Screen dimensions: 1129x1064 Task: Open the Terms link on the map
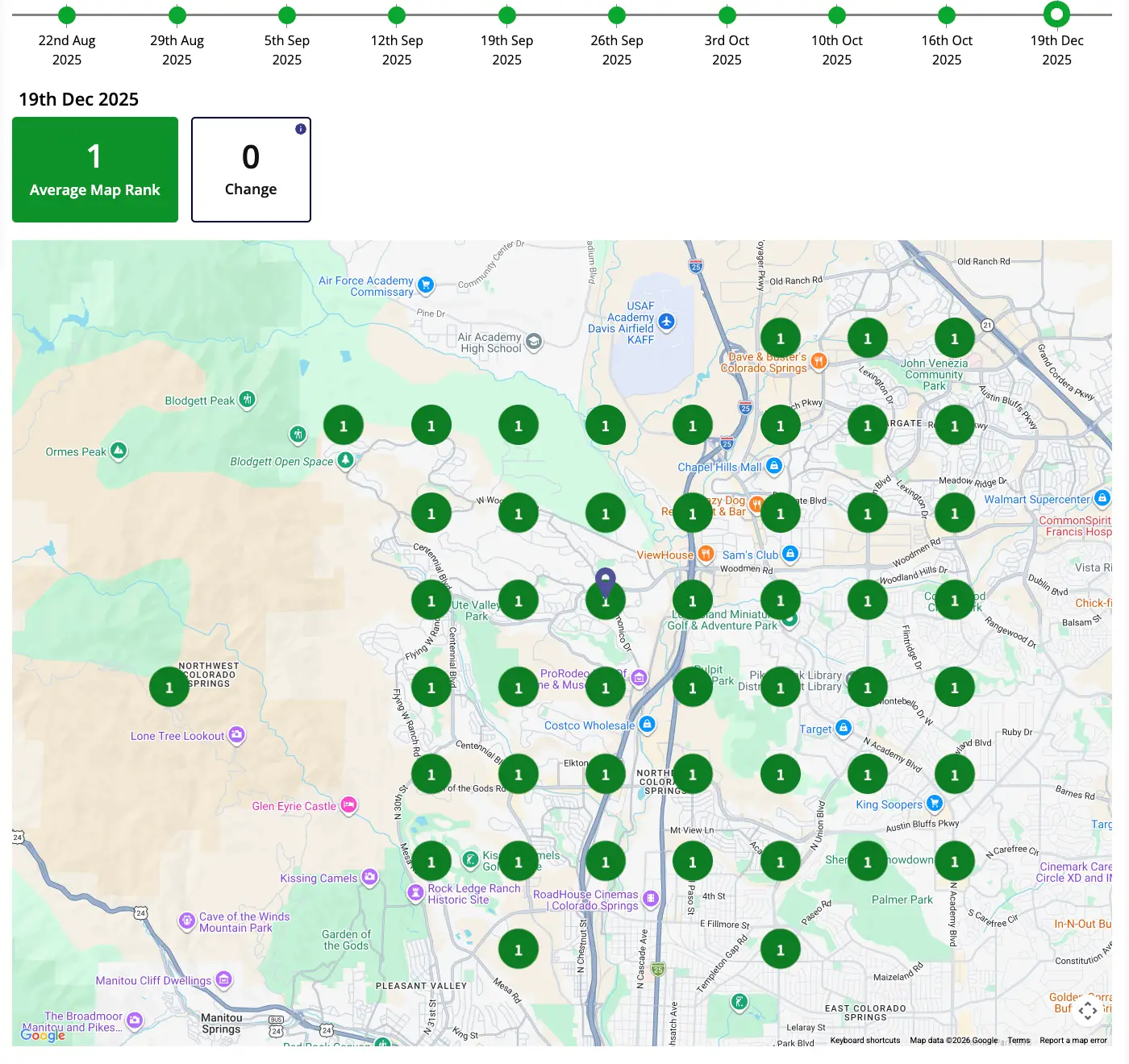1019,1040
